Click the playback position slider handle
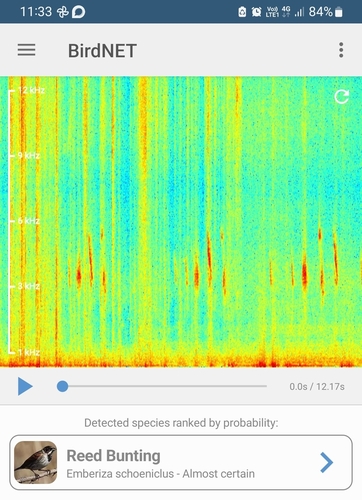 pyautogui.click(x=62, y=386)
